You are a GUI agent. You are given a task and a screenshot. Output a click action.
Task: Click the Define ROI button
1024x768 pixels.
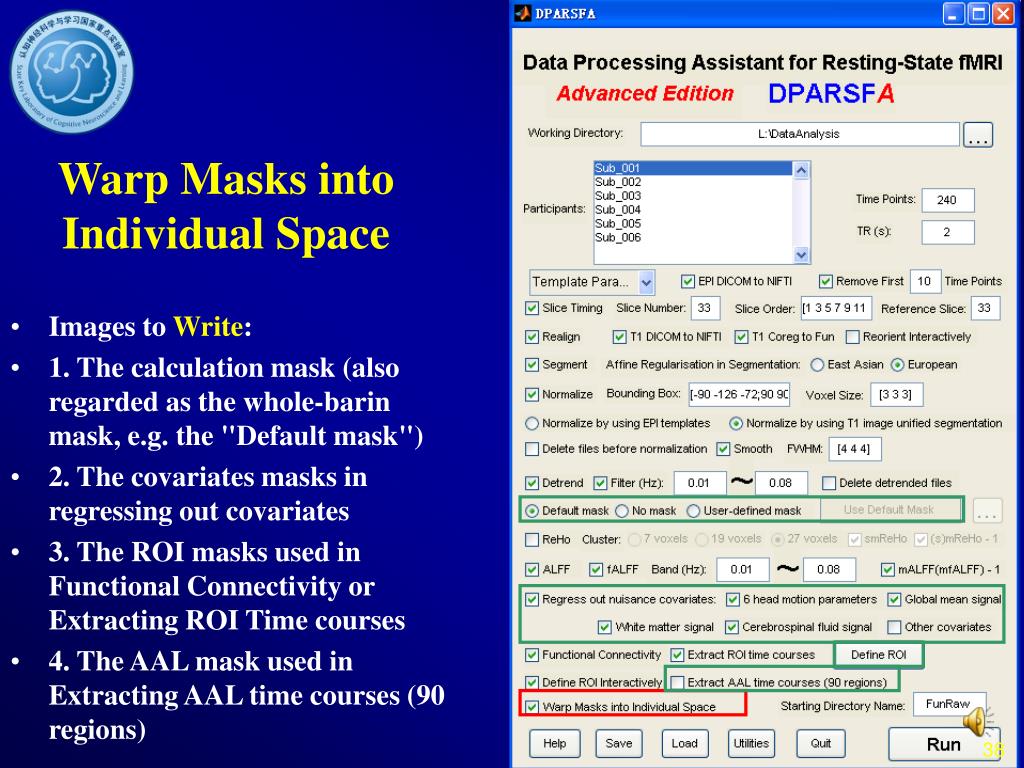point(879,655)
